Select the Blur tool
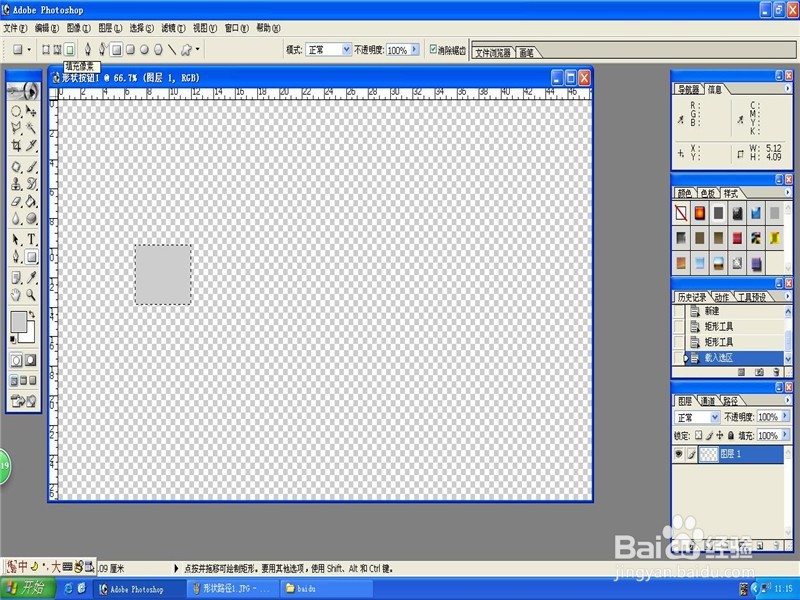Image resolution: width=800 pixels, height=600 pixels. 16,218
